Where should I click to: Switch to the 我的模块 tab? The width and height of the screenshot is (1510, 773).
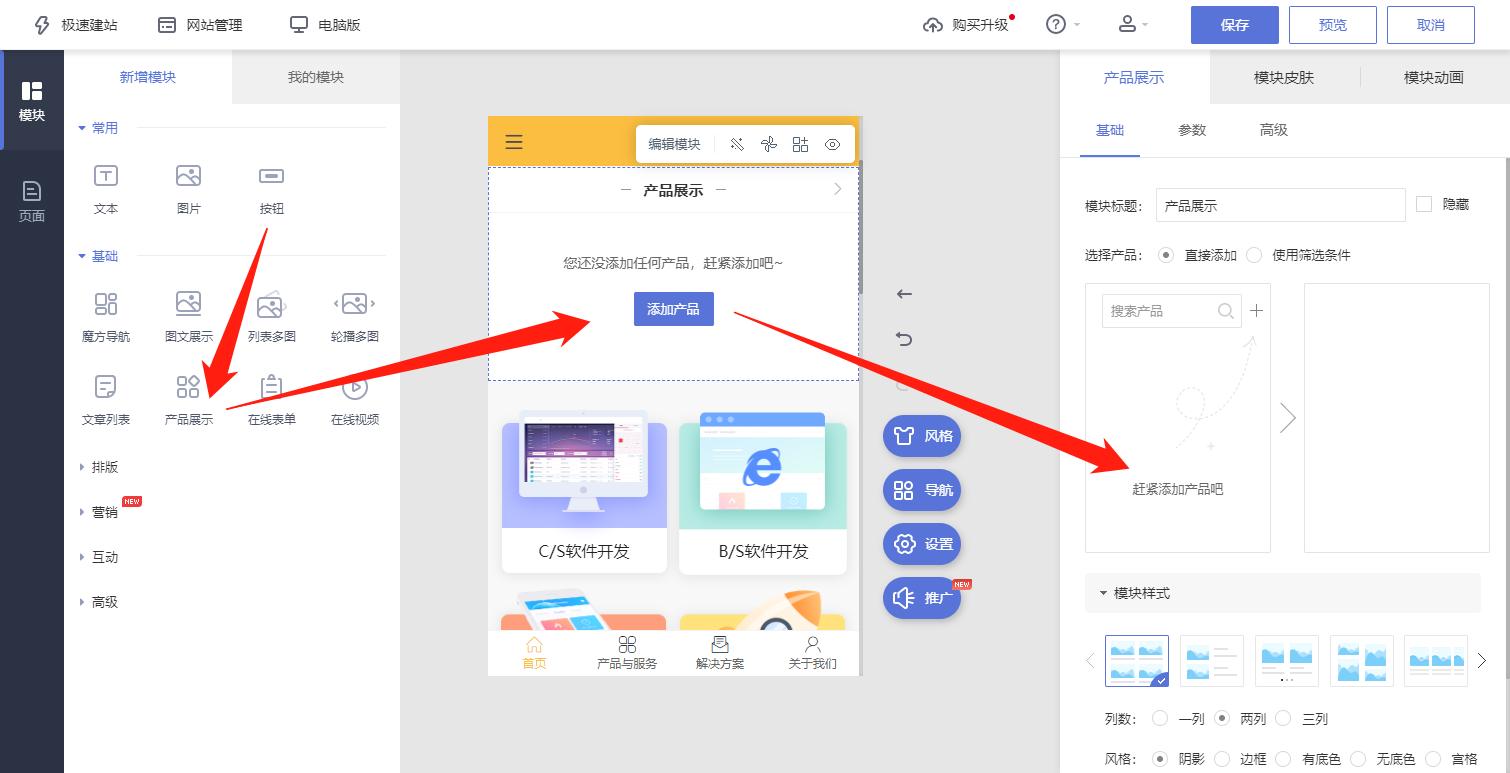pos(314,77)
